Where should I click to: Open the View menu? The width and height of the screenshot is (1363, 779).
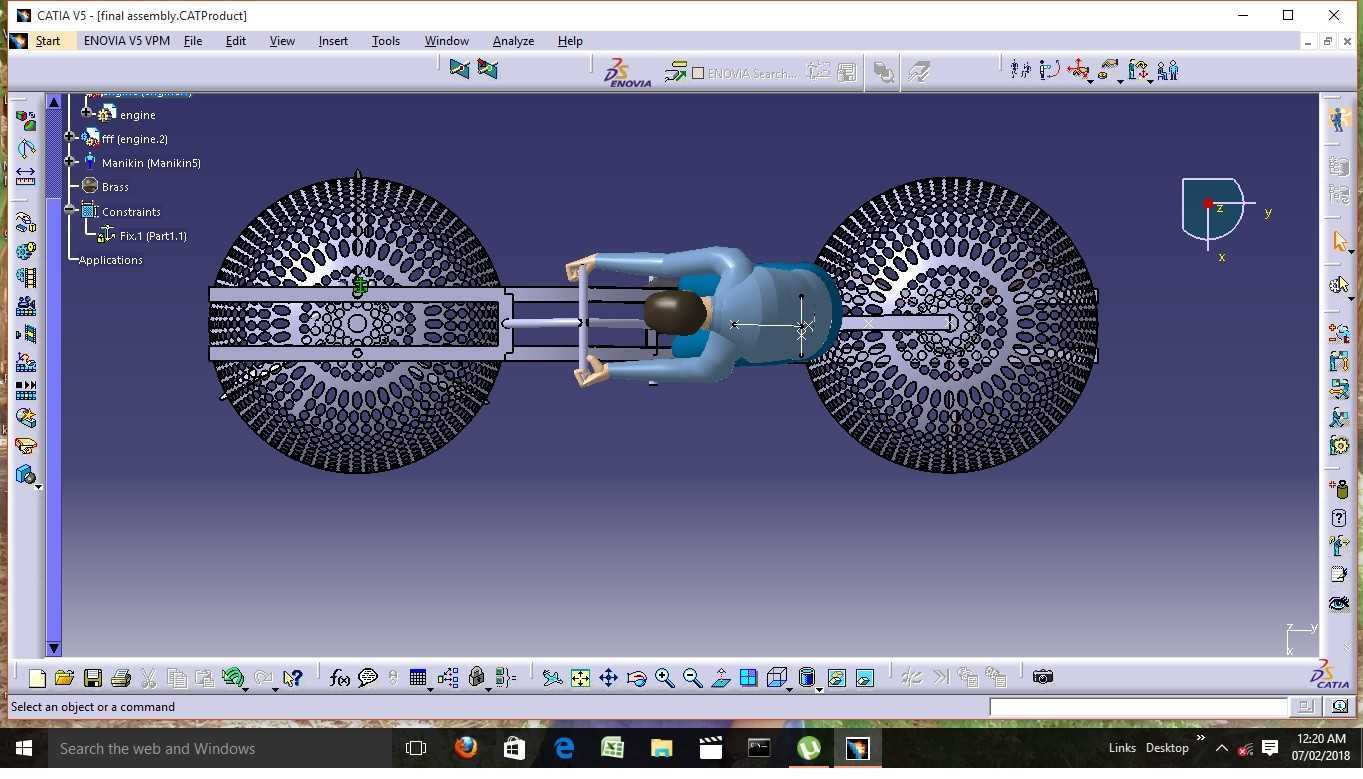(x=282, y=41)
